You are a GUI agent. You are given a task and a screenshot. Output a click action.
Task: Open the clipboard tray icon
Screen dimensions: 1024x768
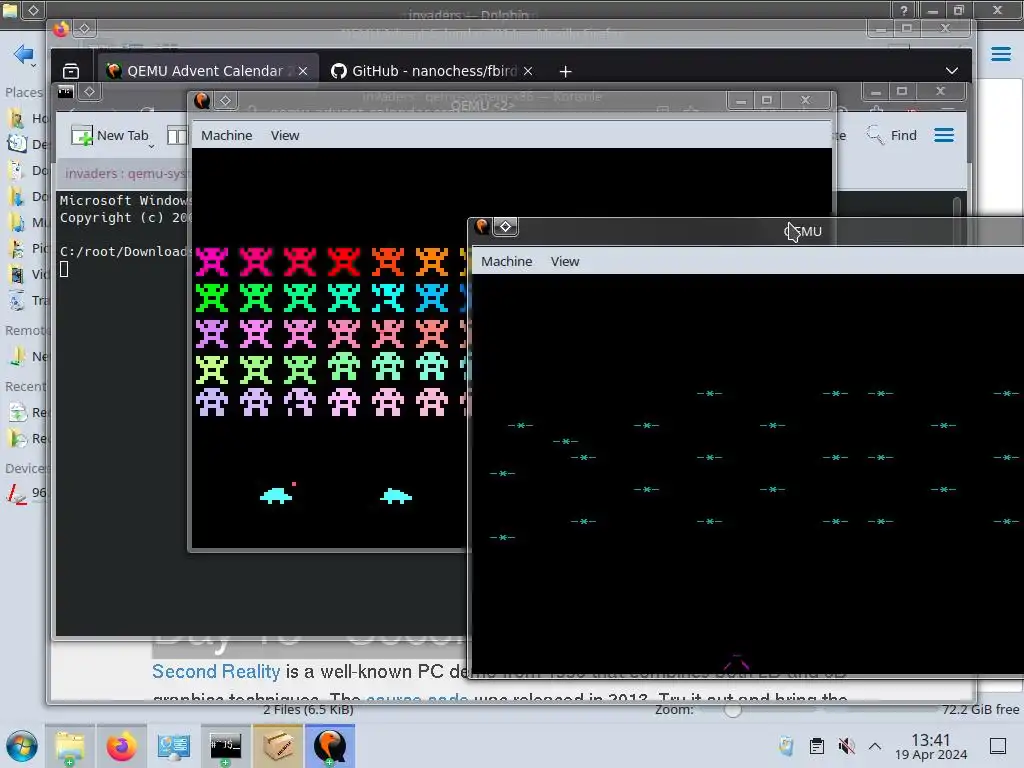[816, 746]
